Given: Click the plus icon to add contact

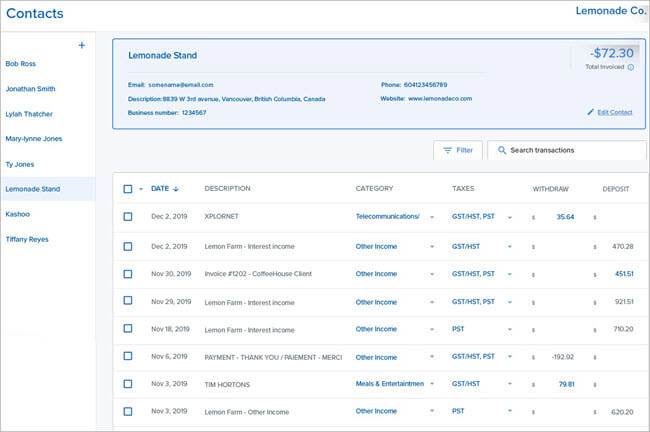Looking at the screenshot, I should click(x=82, y=45).
